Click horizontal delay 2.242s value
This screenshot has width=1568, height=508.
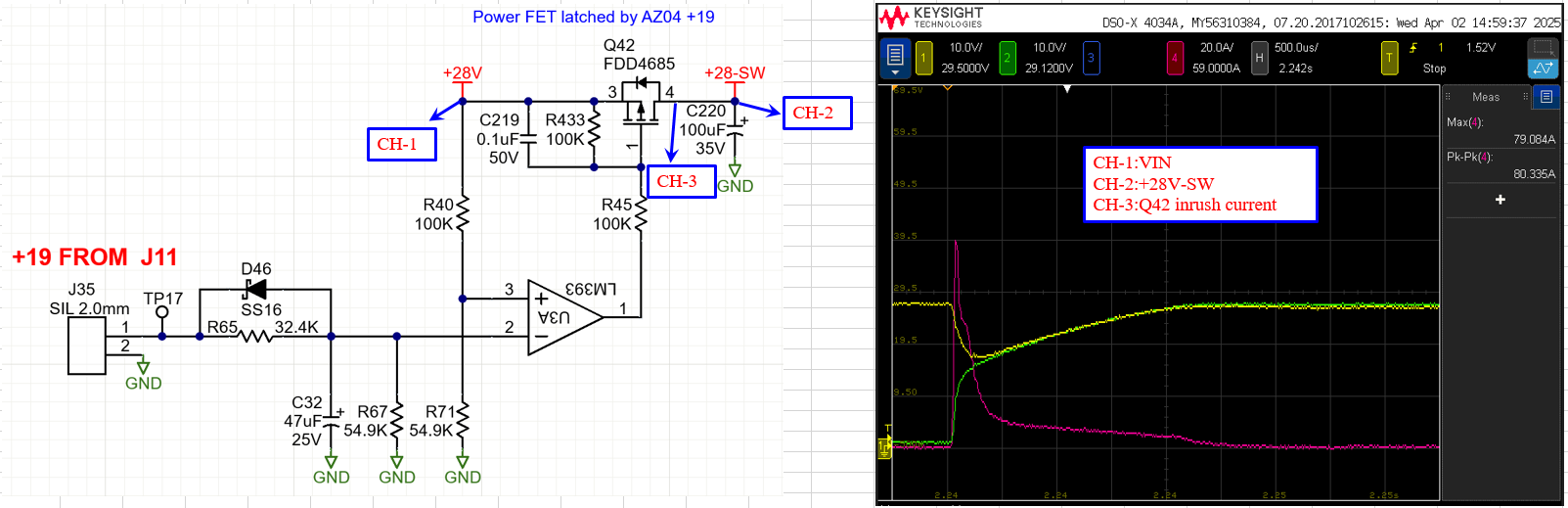click(x=1295, y=69)
